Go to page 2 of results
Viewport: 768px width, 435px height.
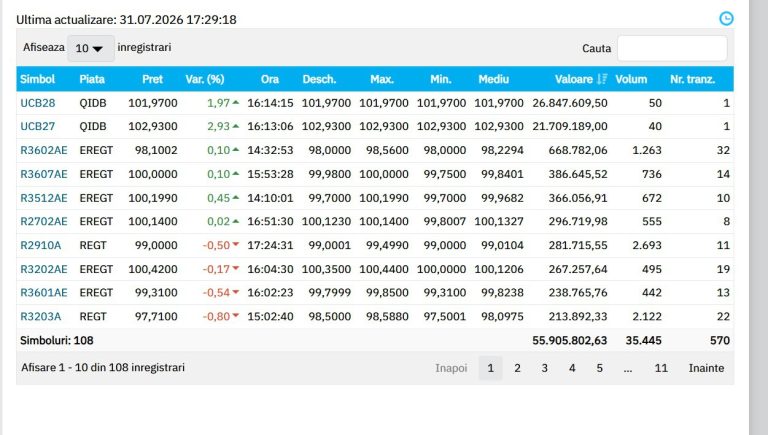(x=517, y=368)
